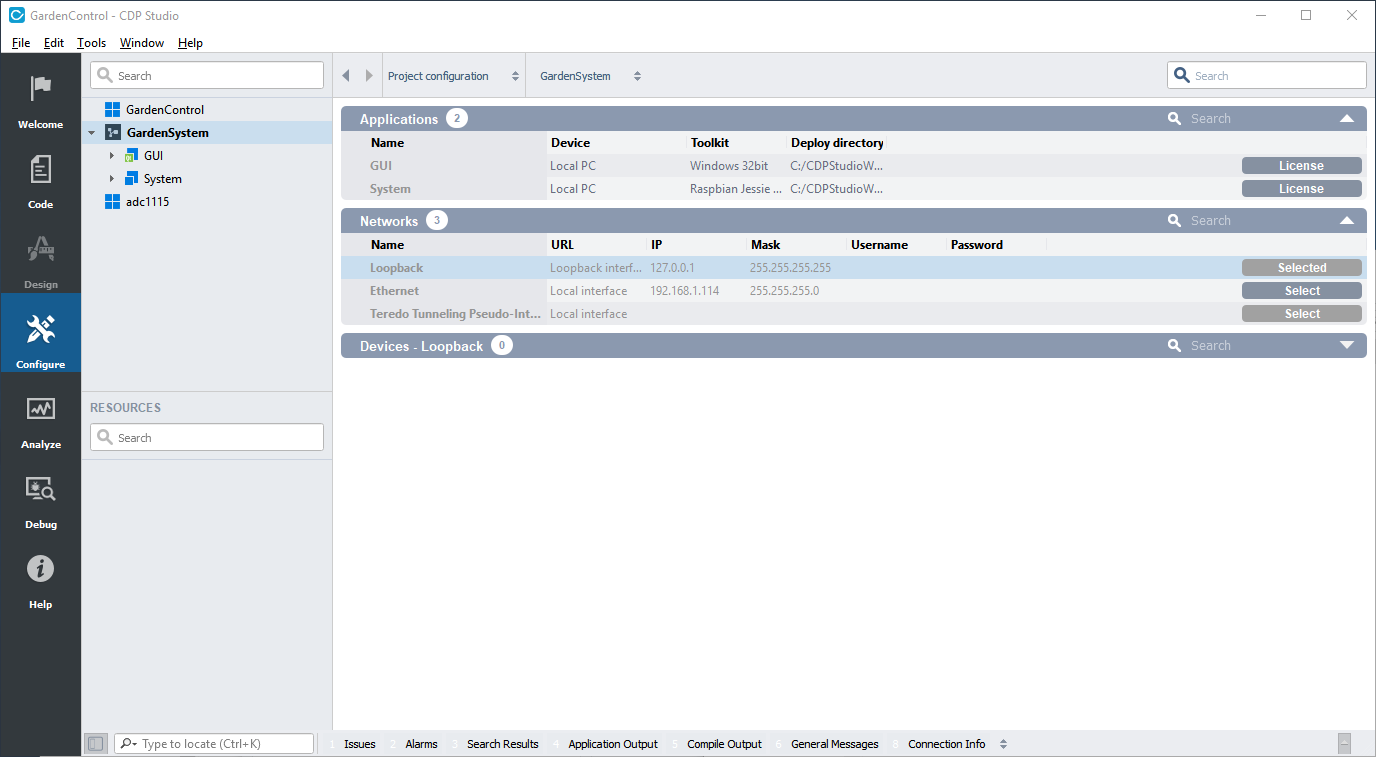The width and height of the screenshot is (1376, 757).
Task: Open the Help menu in menu bar
Action: [x=190, y=43]
